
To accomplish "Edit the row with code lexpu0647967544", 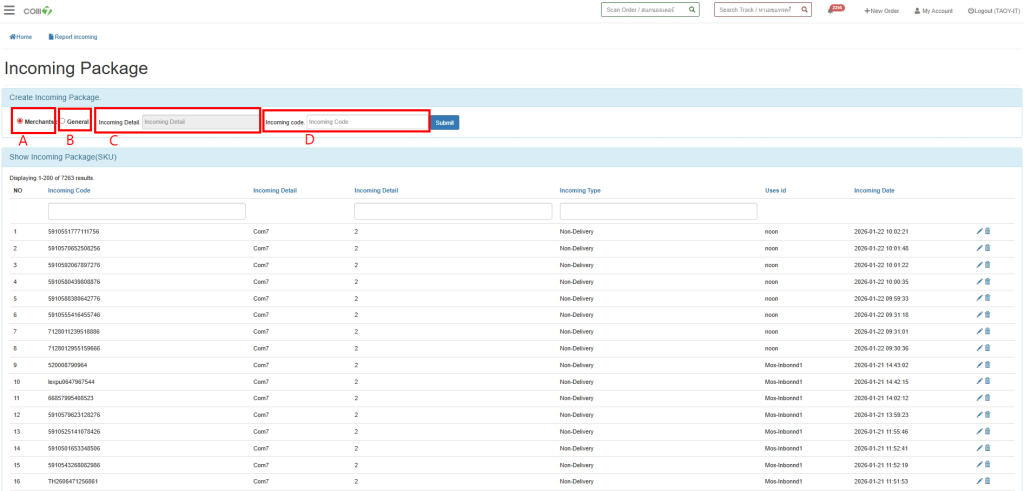I will (980, 381).
